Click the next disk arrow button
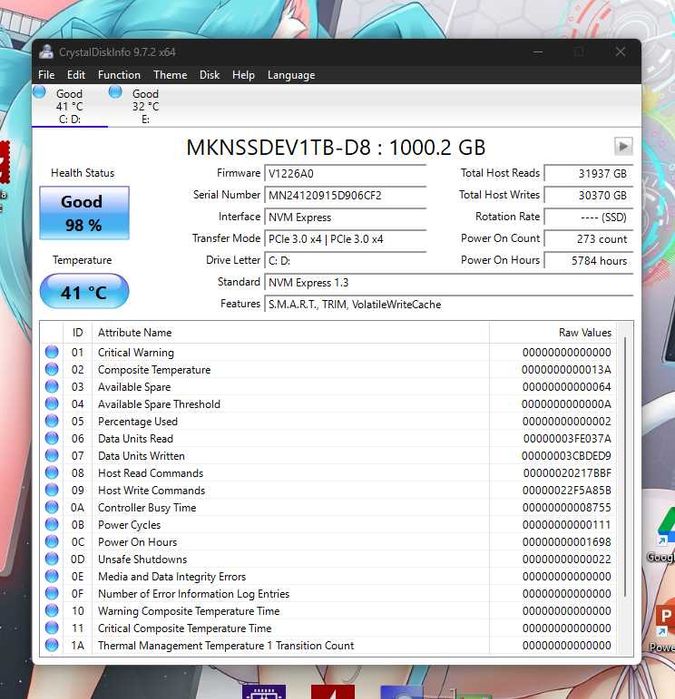 click(x=623, y=146)
